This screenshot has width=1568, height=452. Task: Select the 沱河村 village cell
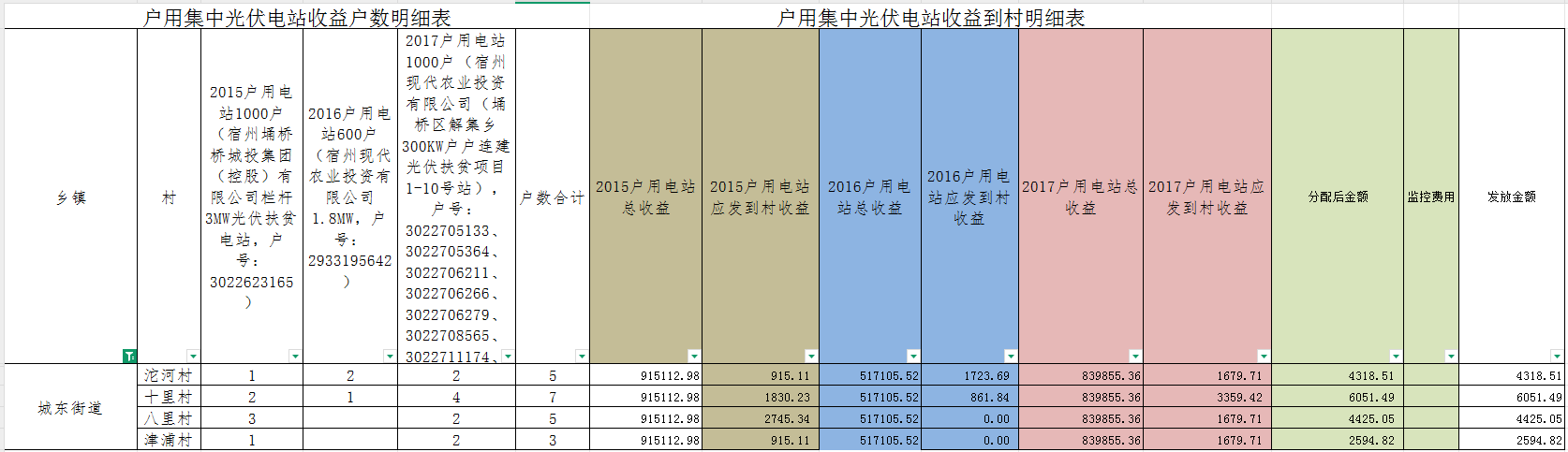coord(169,375)
